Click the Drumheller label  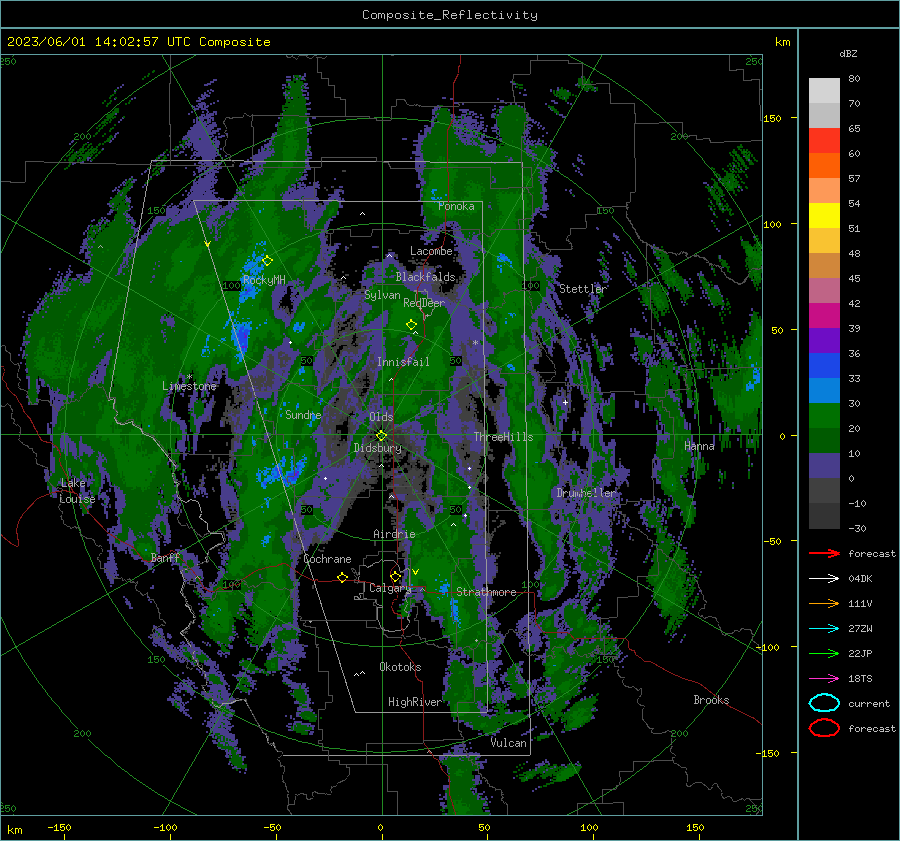click(x=585, y=493)
